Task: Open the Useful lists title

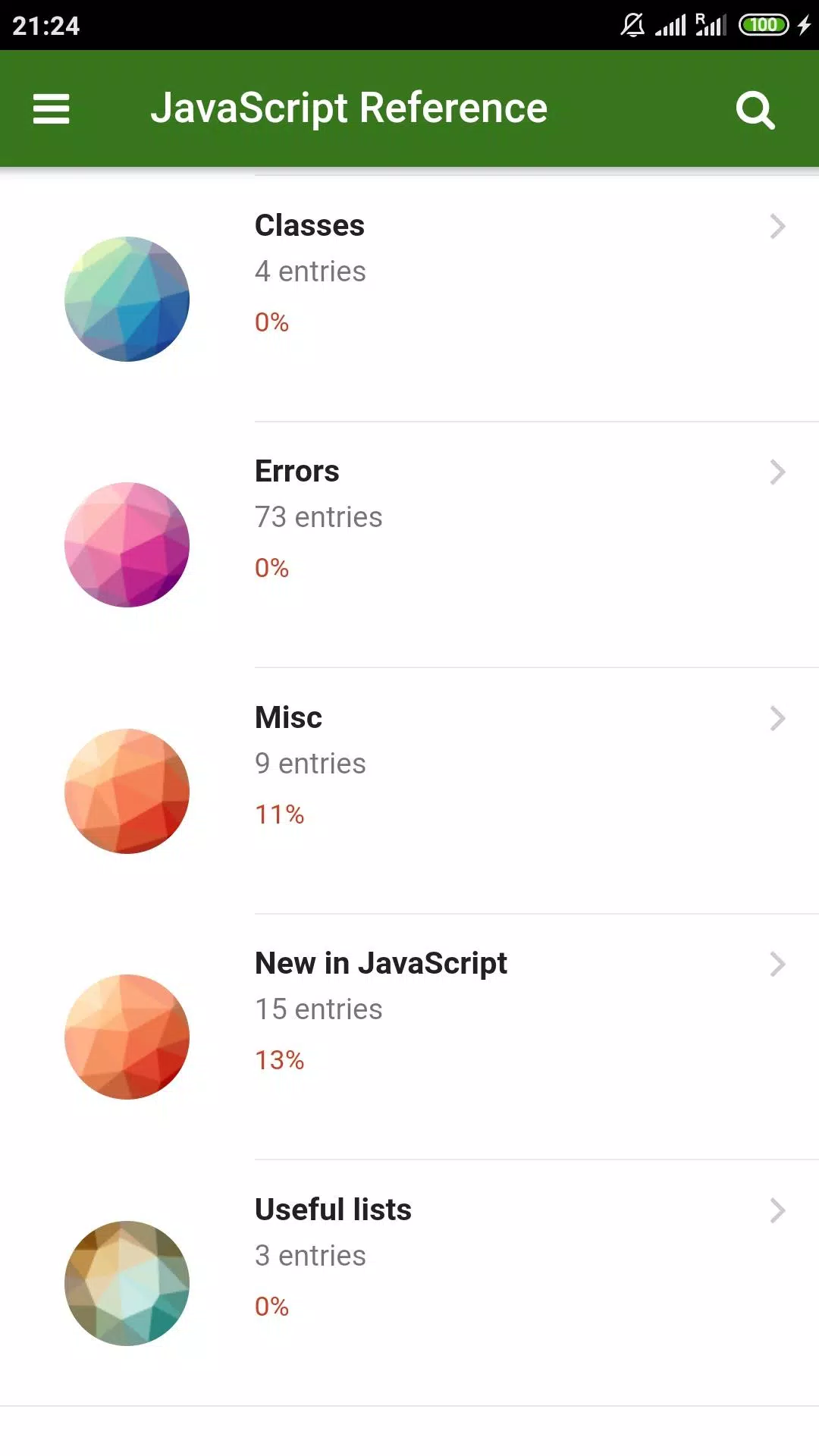Action: tap(333, 1210)
